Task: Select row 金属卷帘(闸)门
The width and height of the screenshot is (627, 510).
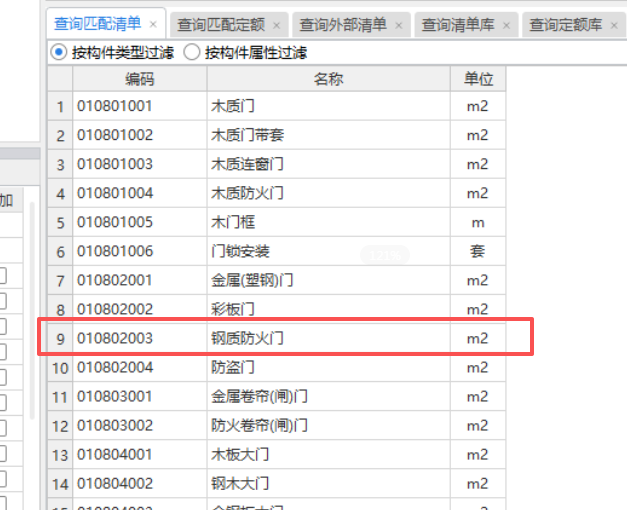Action: [x=277, y=396]
